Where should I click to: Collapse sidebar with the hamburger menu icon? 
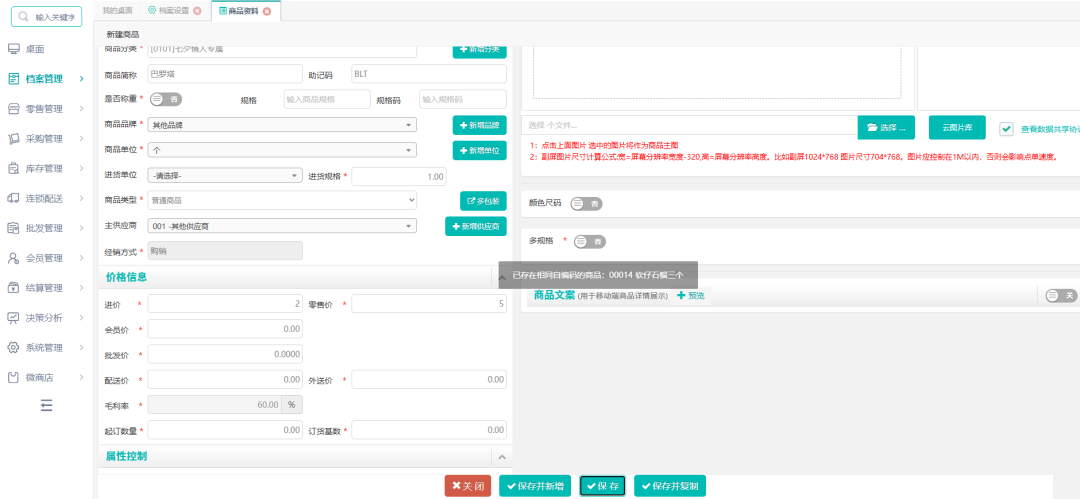coord(46,405)
